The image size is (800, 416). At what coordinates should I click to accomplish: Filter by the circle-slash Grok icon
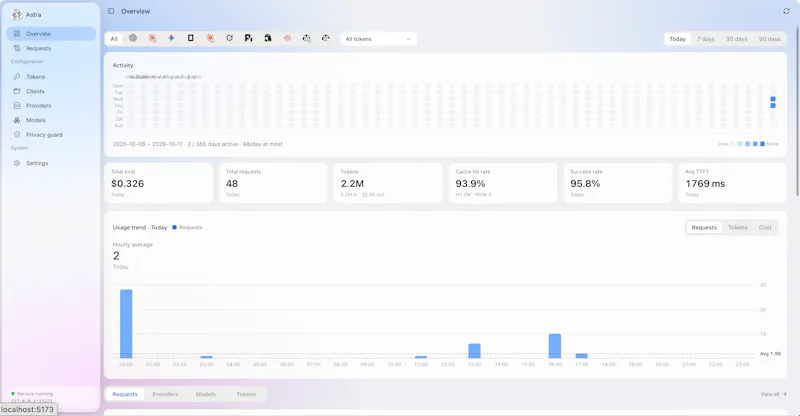(229, 38)
